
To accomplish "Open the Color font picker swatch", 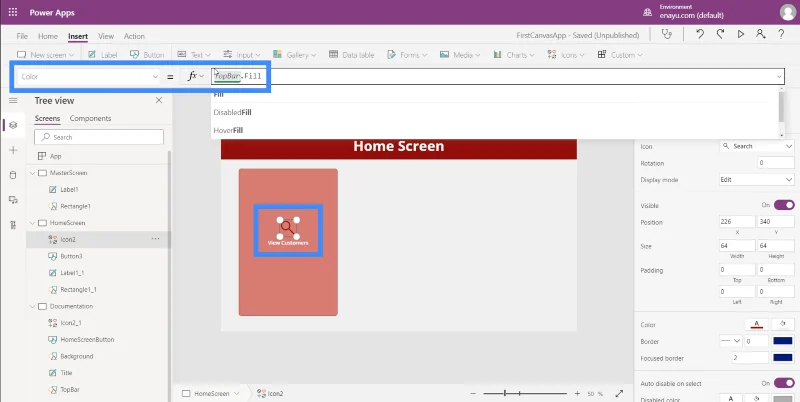I will coord(757,324).
